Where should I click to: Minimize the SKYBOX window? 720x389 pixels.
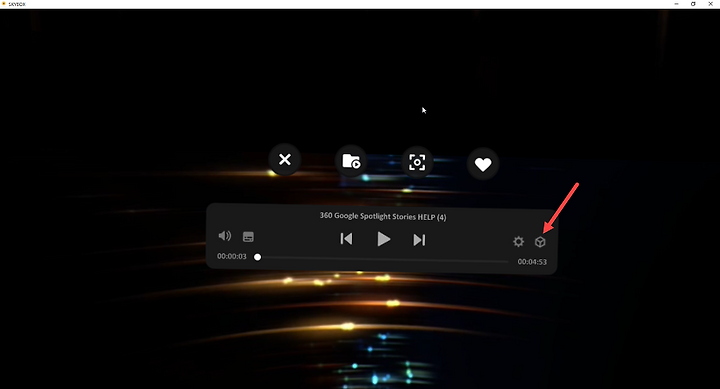tap(676, 4)
